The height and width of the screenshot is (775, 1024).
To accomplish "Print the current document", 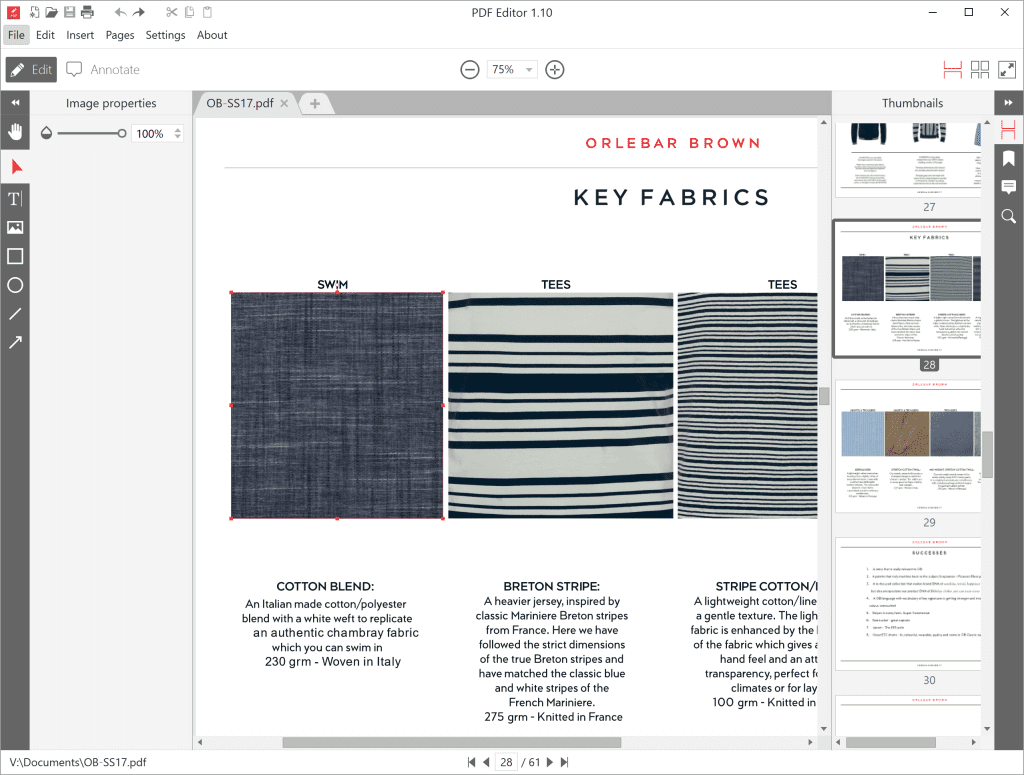I will tap(89, 11).
